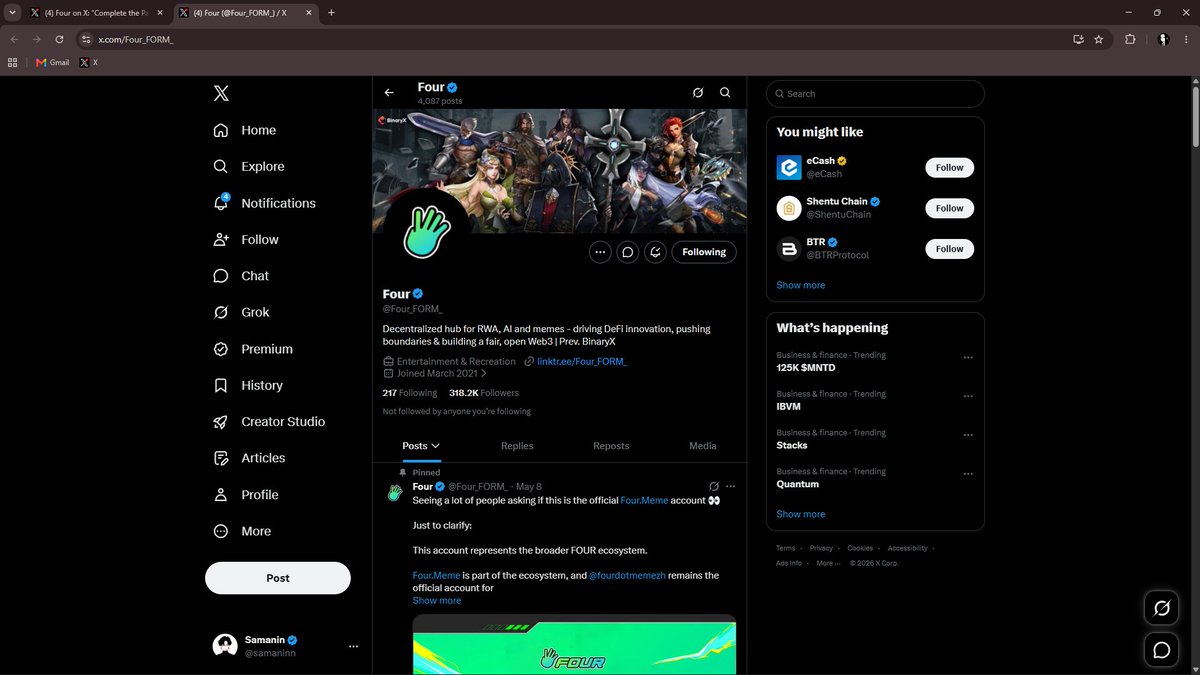Open Explore in the left sidebar
The height and width of the screenshot is (675, 1200).
click(249, 166)
